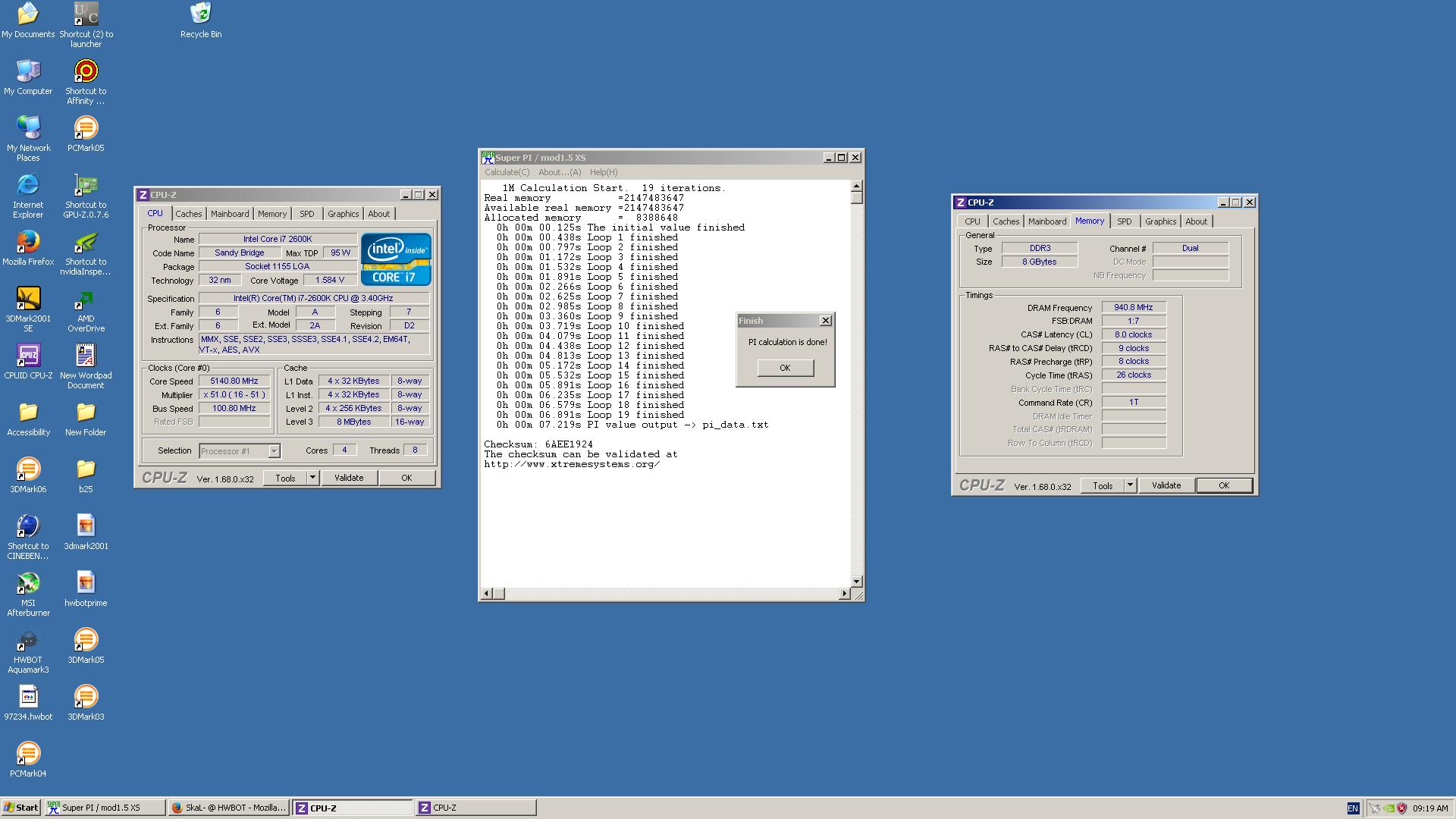The height and width of the screenshot is (819, 1456).
Task: Switch to CPU tab in right CPU-Z window
Action: point(973,221)
